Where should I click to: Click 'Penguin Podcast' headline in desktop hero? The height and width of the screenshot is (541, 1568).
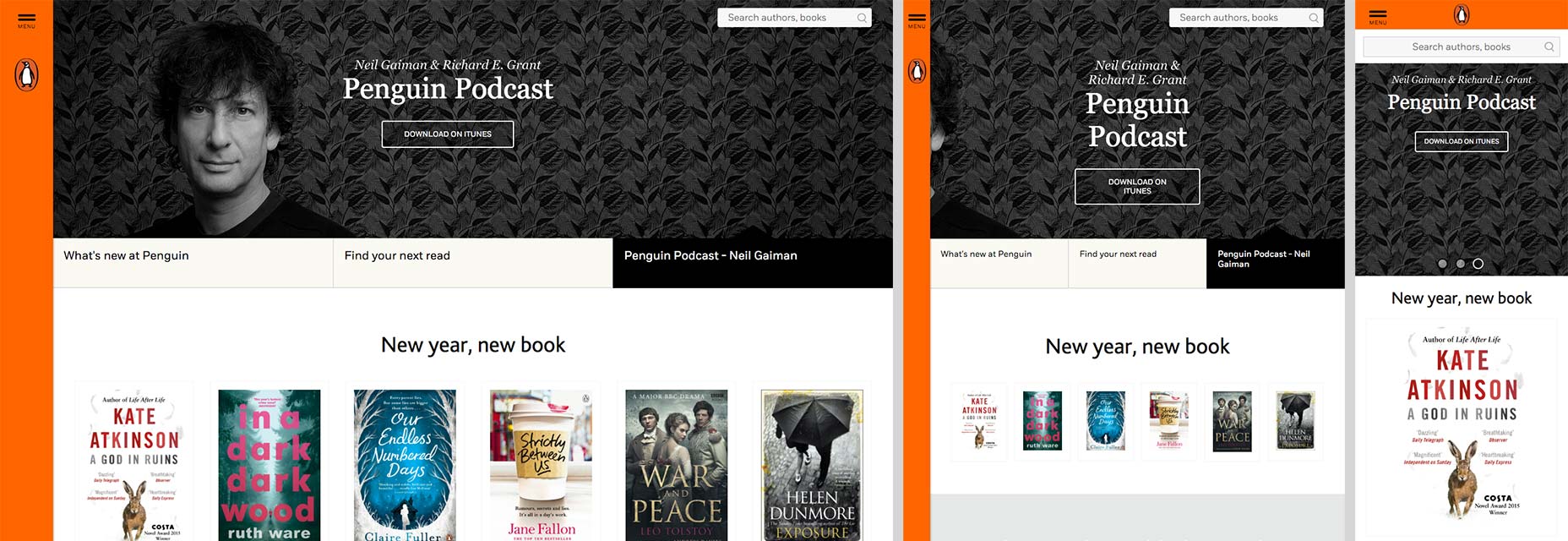coord(448,89)
